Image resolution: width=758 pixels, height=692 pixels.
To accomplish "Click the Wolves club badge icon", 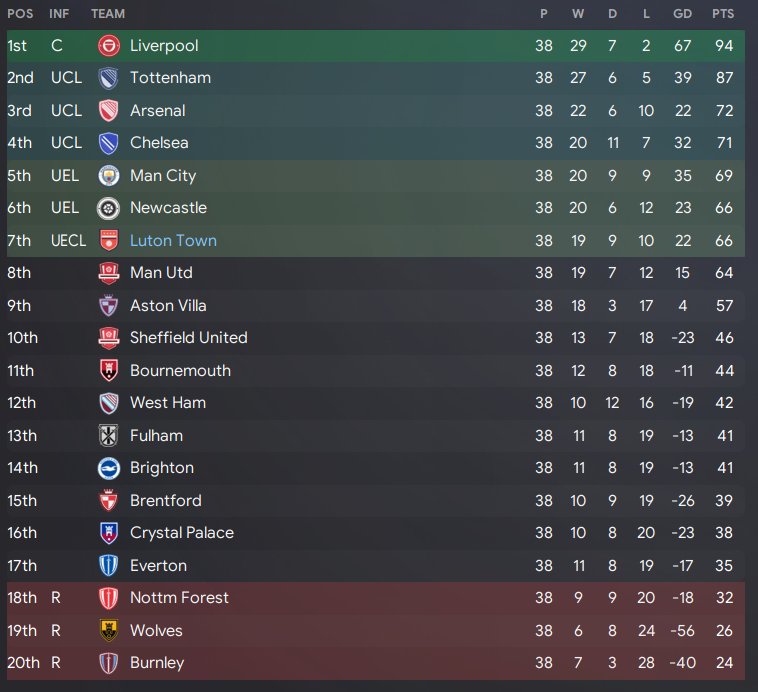I will [x=109, y=631].
